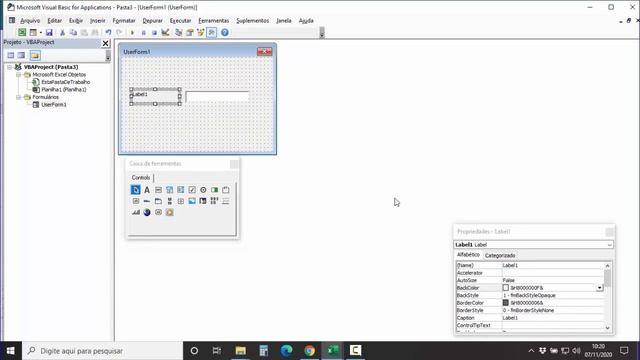Pick the ListBox control in toolbox
The image size is (640, 360).
[x=180, y=190]
